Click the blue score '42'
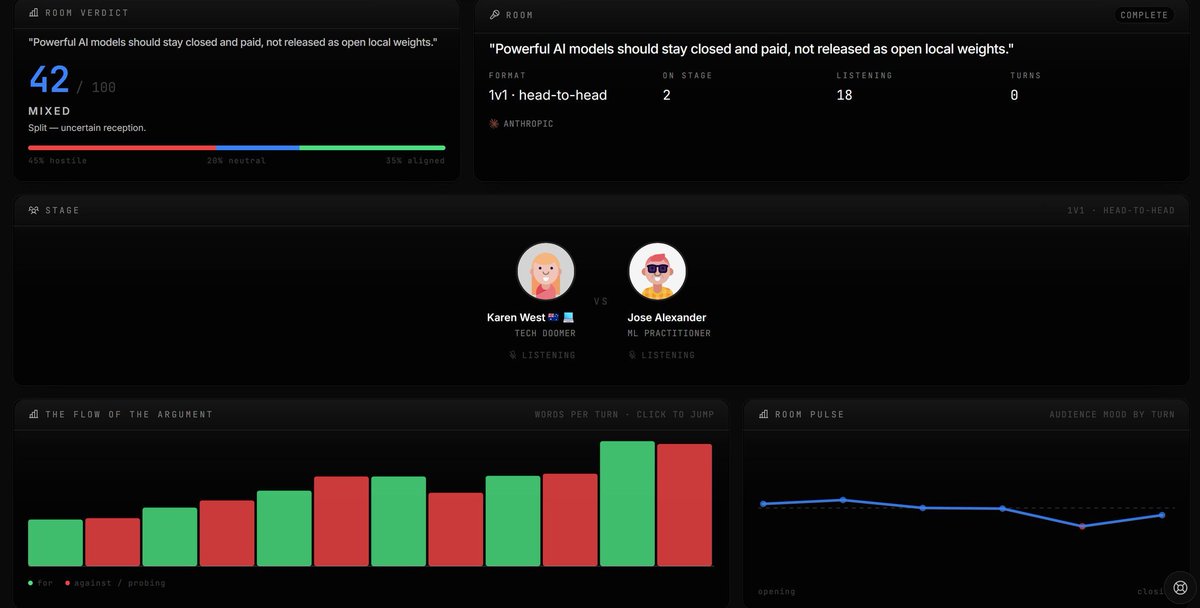The height and width of the screenshot is (608, 1200). point(49,80)
